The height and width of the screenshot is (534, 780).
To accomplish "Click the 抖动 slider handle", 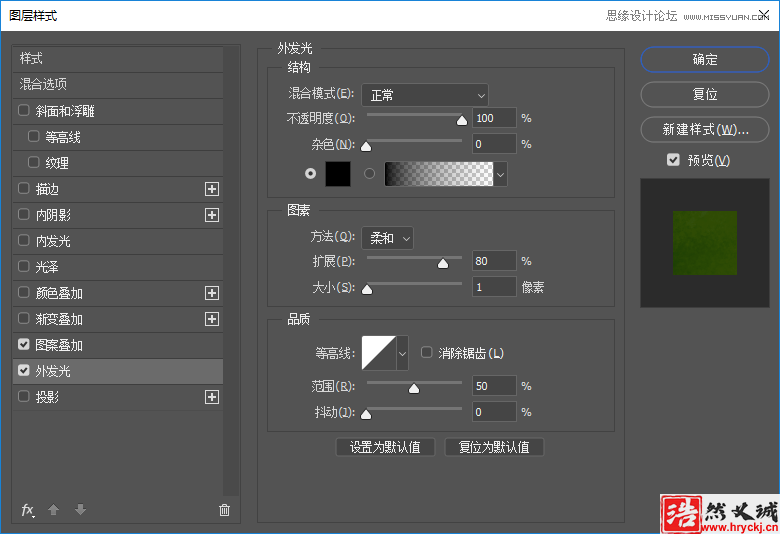I will tap(366, 414).
